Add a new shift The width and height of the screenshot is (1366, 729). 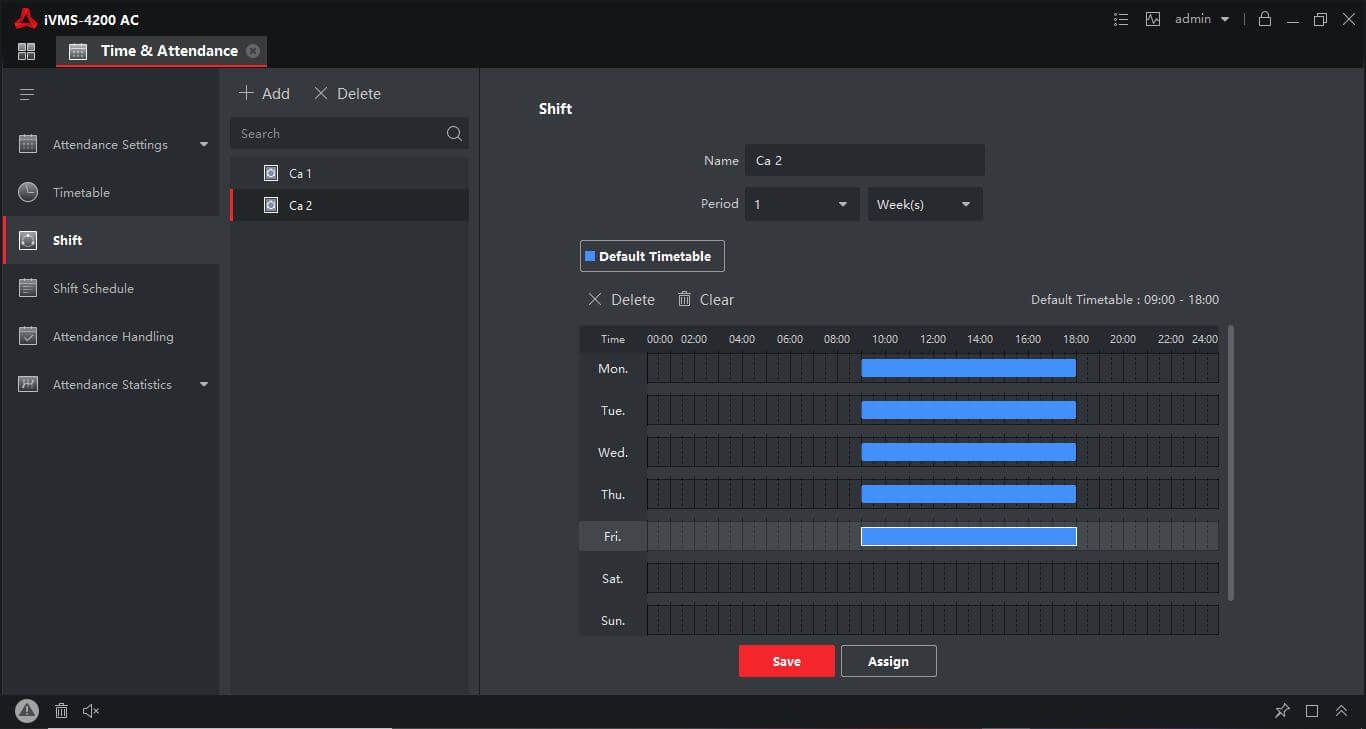tap(264, 93)
